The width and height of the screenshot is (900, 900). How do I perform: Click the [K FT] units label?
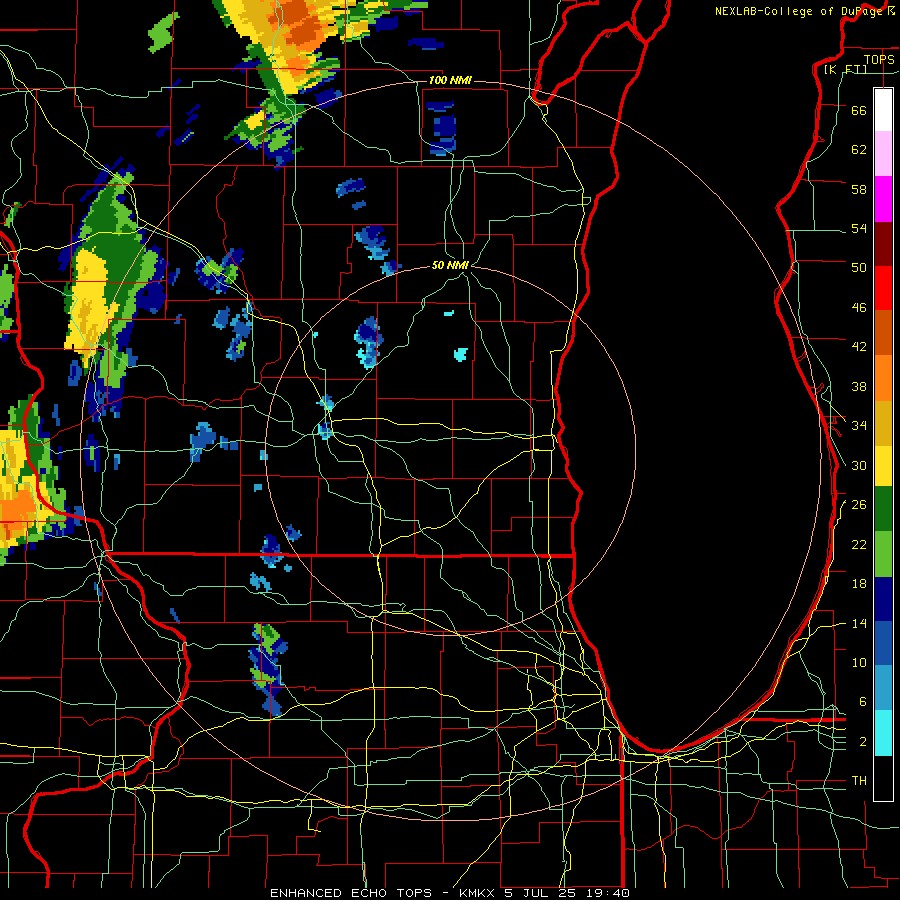tap(845, 70)
